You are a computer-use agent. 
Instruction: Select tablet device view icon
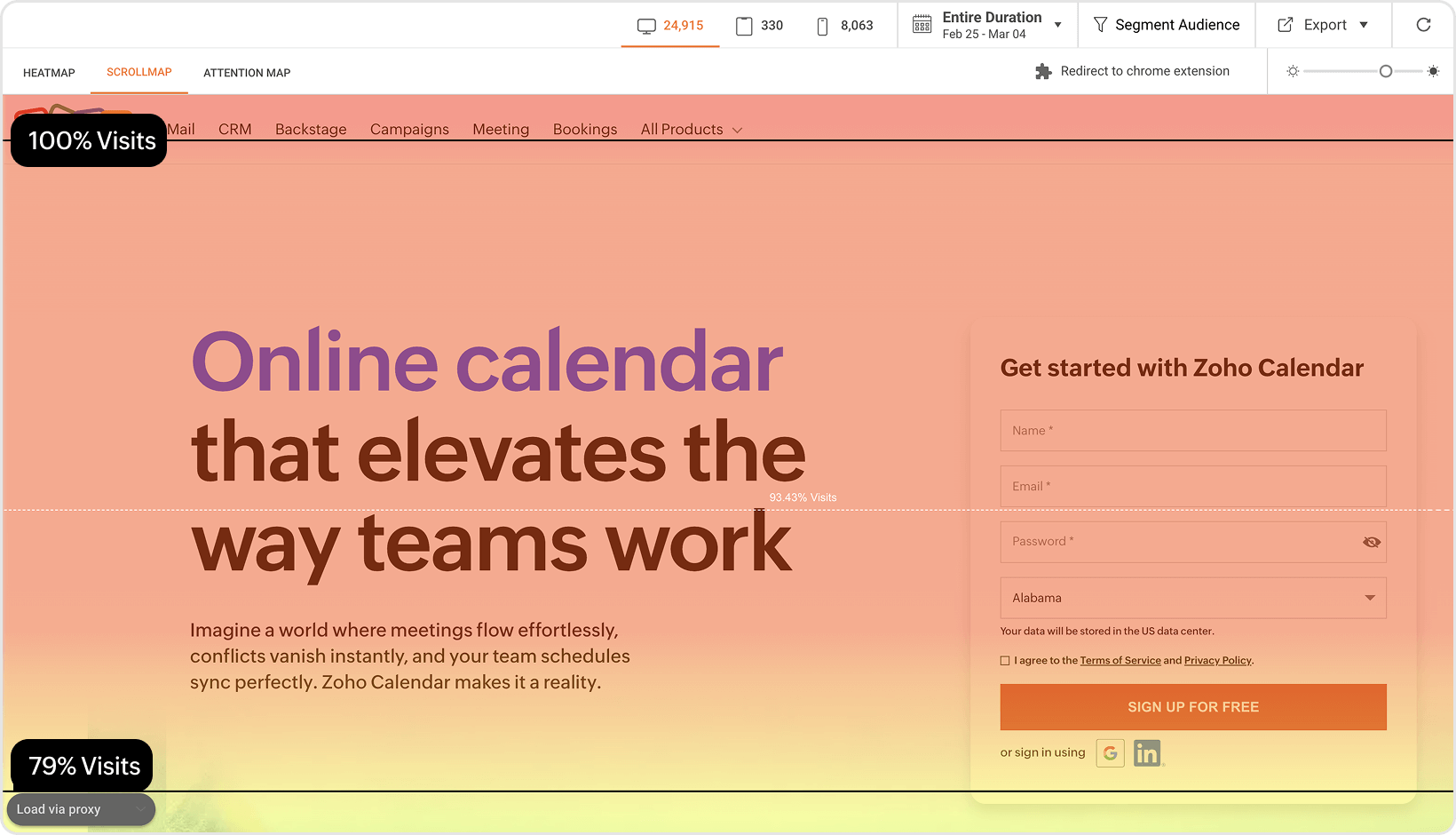(744, 26)
